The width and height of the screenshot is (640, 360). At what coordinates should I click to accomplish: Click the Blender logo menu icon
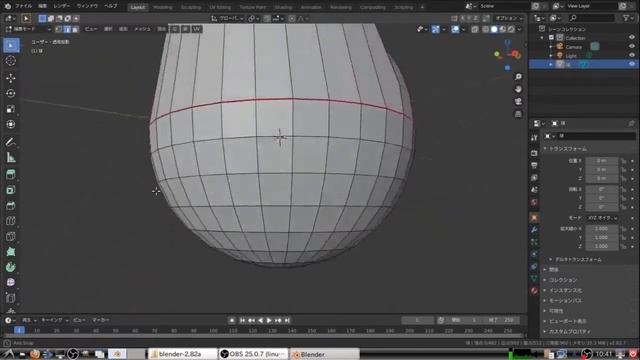[x=7, y=6]
